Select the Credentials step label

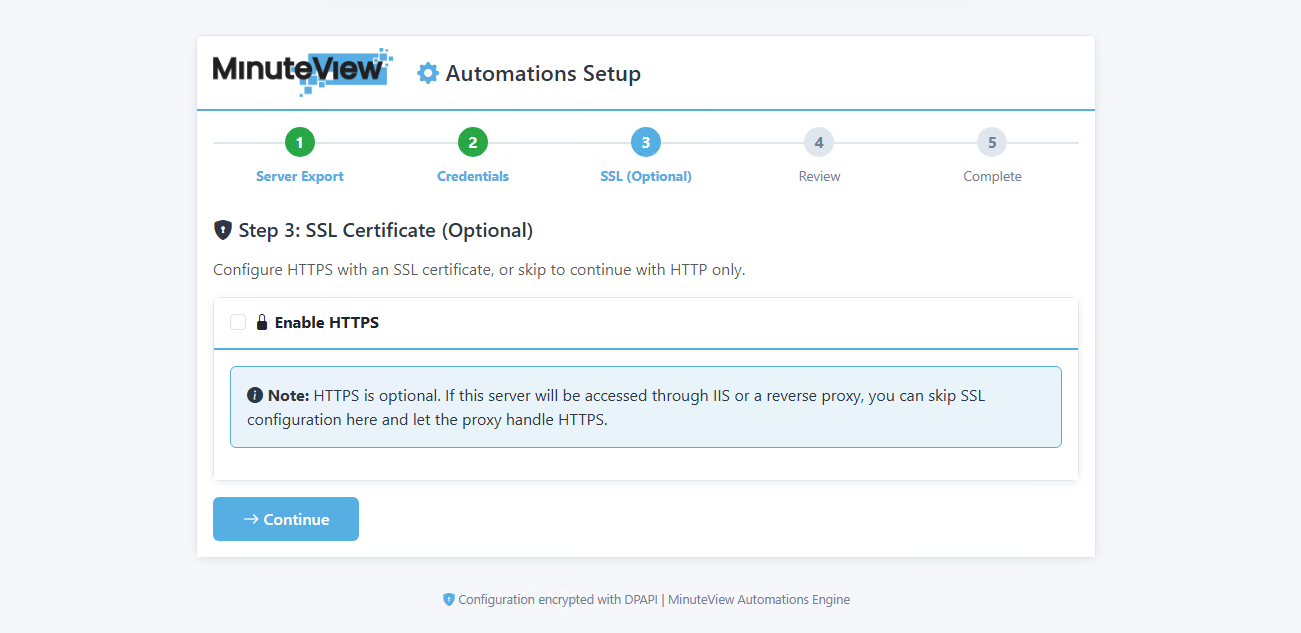point(472,176)
